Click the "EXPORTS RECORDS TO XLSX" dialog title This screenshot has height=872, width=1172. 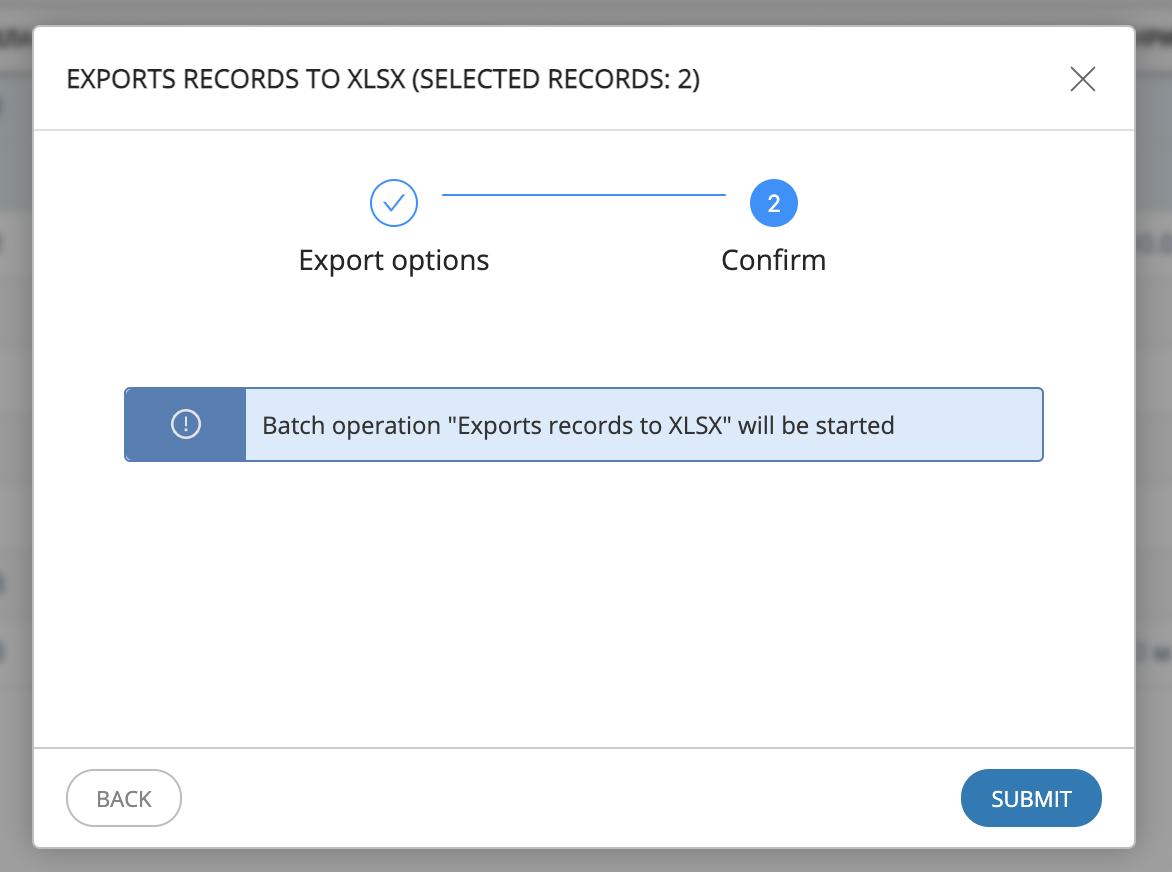pyautogui.click(x=235, y=80)
